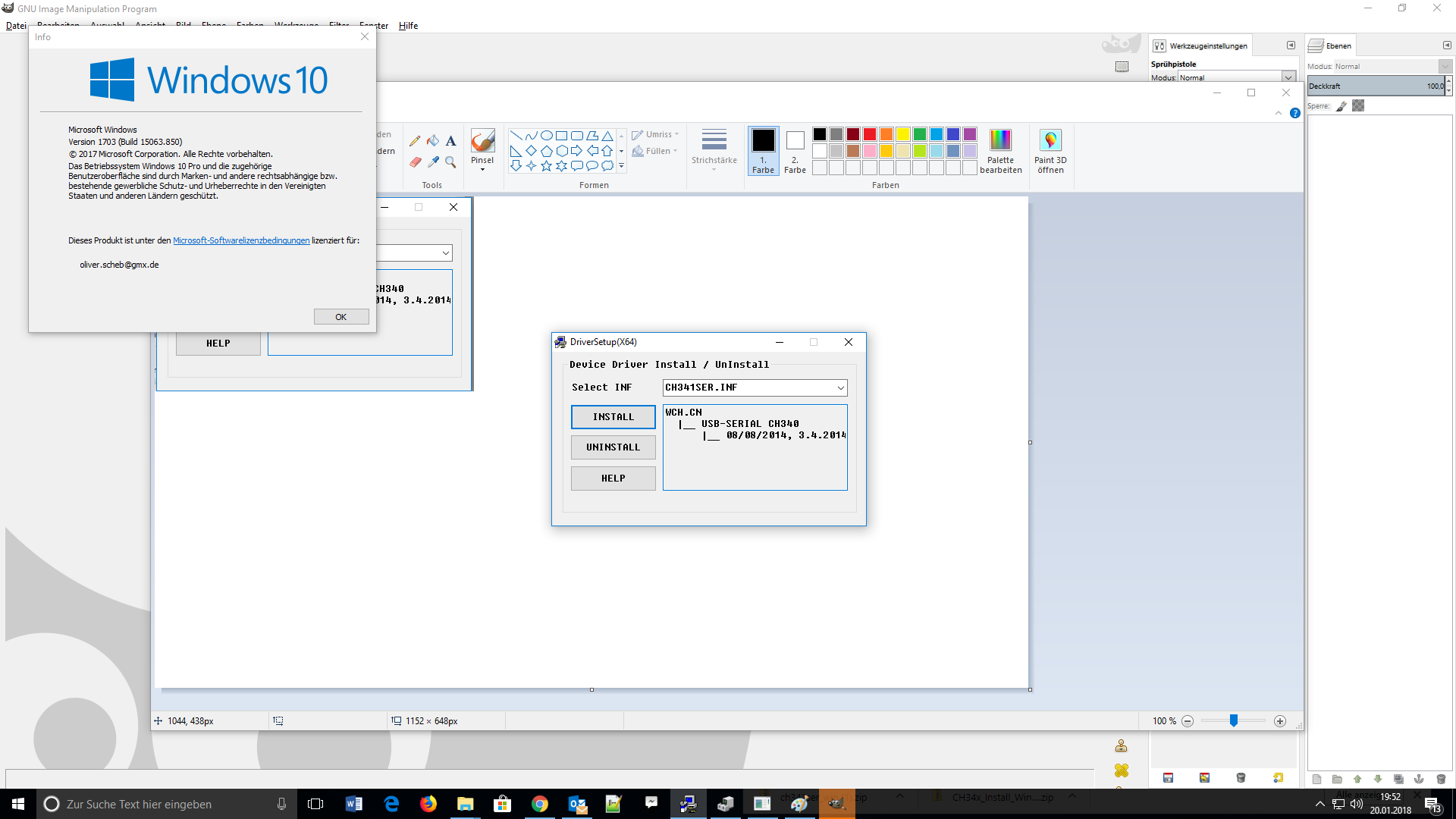Toggle lock alpha channel checkerboard icon
This screenshot has width=1456, height=819.
pos(1358,106)
